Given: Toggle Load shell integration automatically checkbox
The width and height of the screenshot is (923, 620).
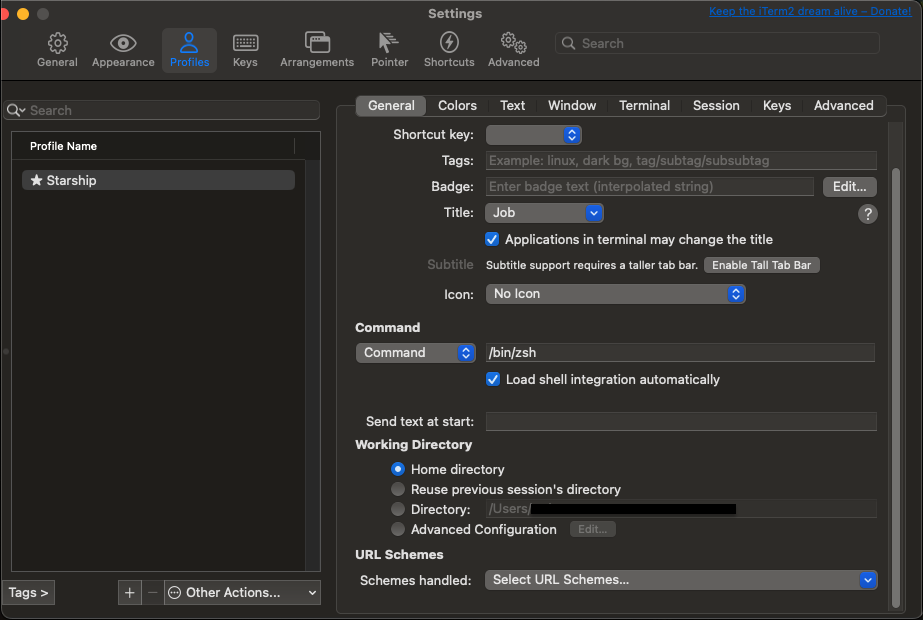Looking at the screenshot, I should click(x=493, y=379).
